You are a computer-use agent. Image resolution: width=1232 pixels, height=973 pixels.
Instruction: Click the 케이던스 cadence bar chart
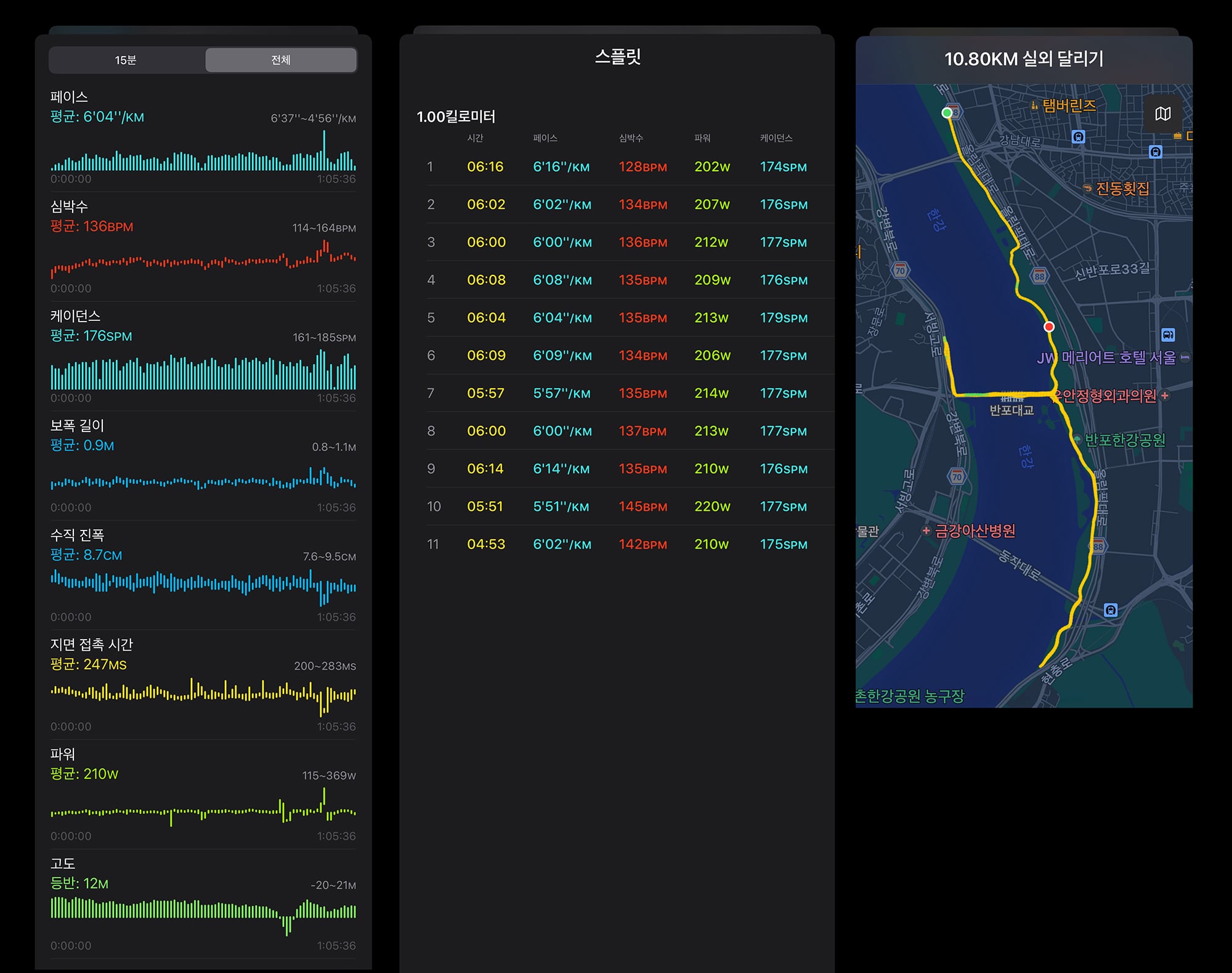203,370
